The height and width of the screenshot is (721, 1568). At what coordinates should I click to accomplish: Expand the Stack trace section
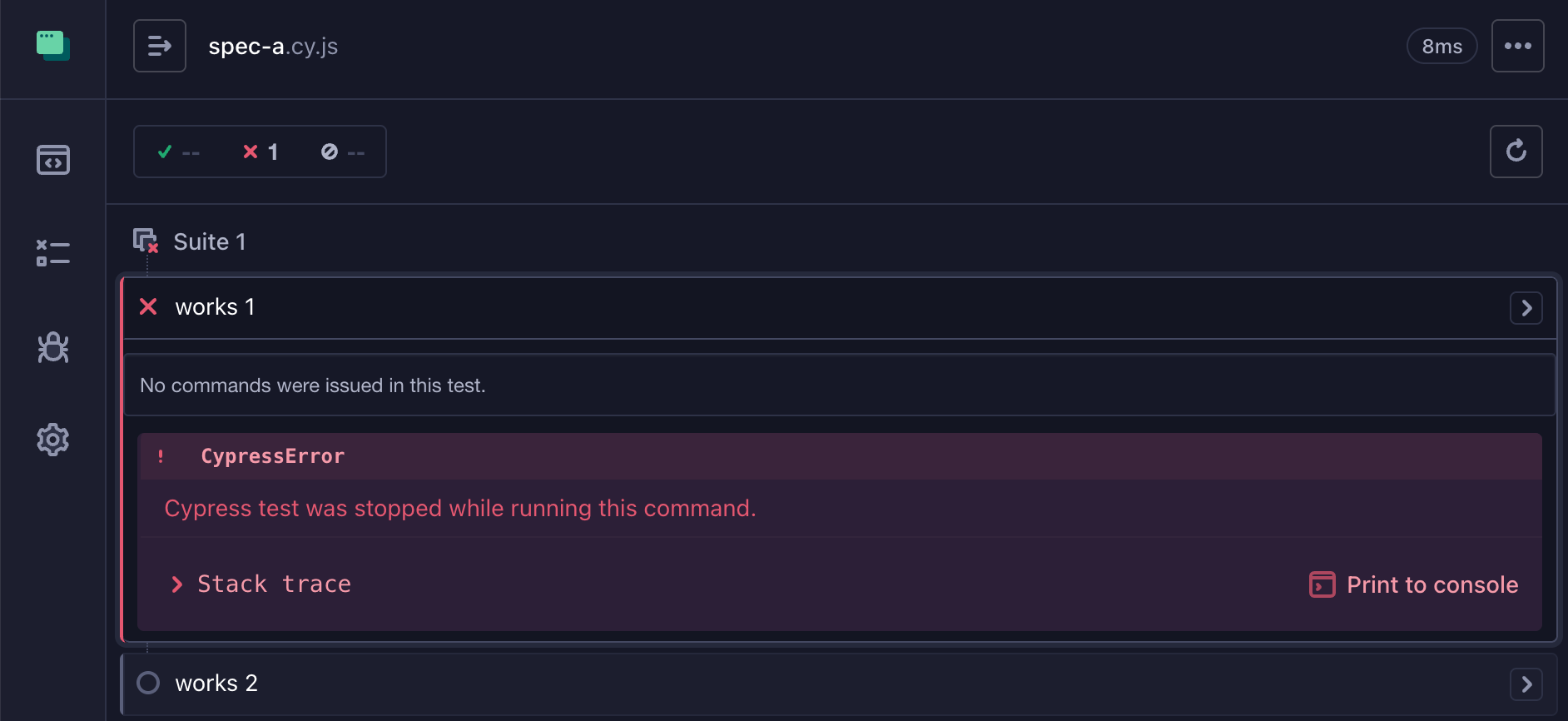[261, 584]
